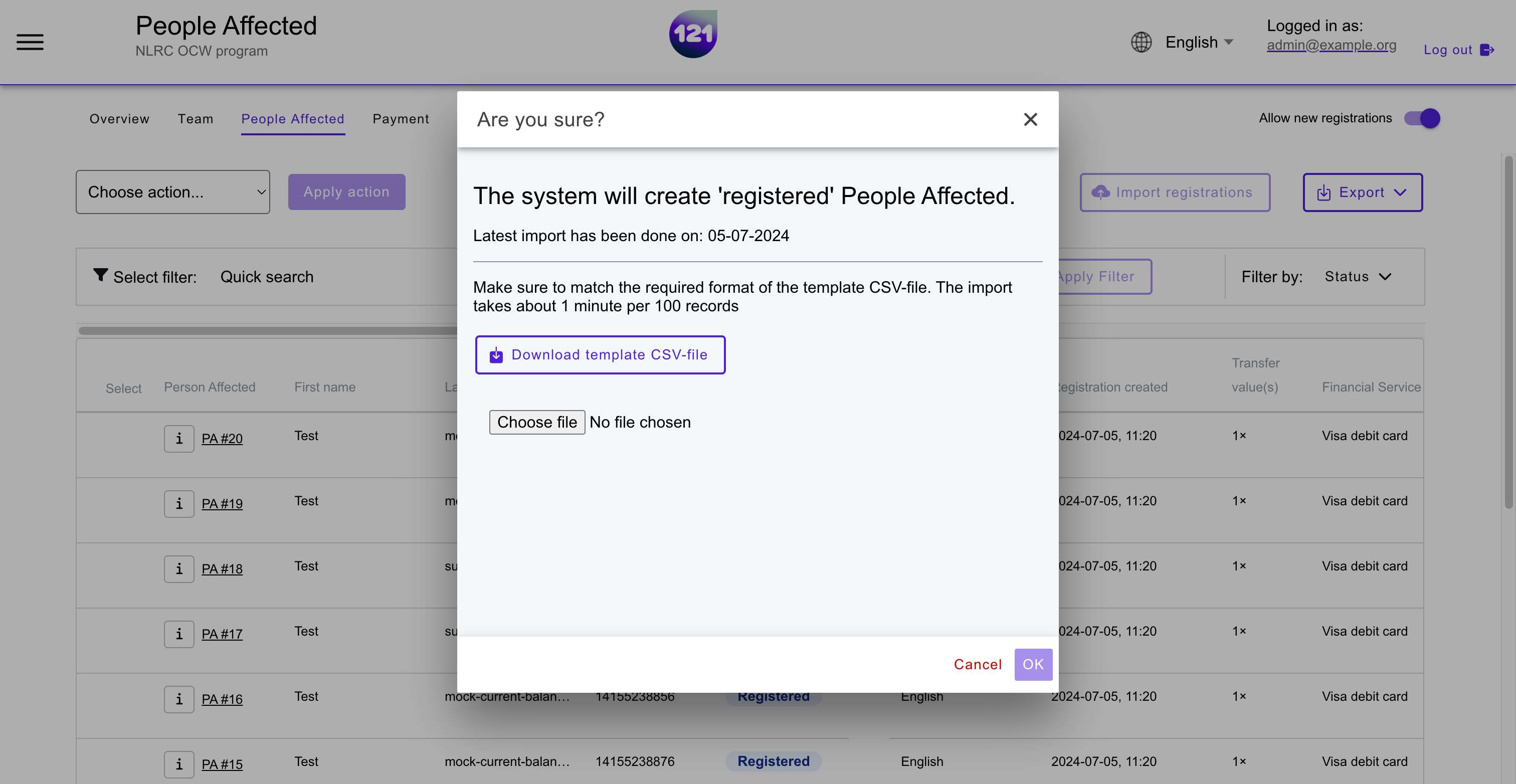The image size is (1516, 784).
Task: Select a file using Choose file input
Action: [x=536, y=421]
